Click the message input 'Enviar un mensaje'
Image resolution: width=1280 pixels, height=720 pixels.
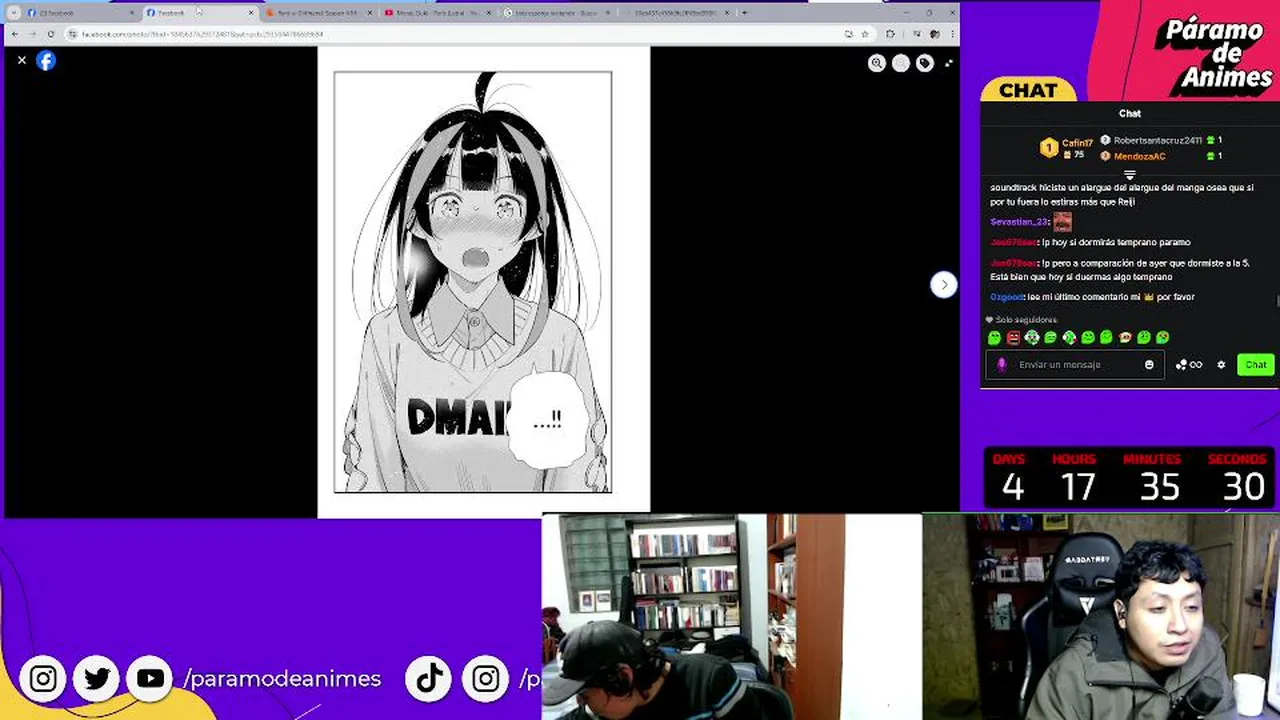(1075, 365)
